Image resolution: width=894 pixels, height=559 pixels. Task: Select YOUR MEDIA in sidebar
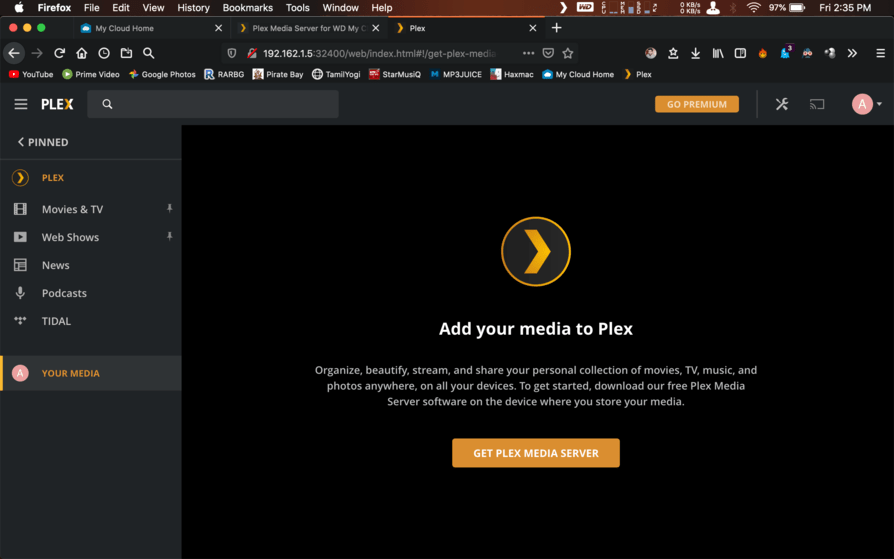click(x=91, y=373)
